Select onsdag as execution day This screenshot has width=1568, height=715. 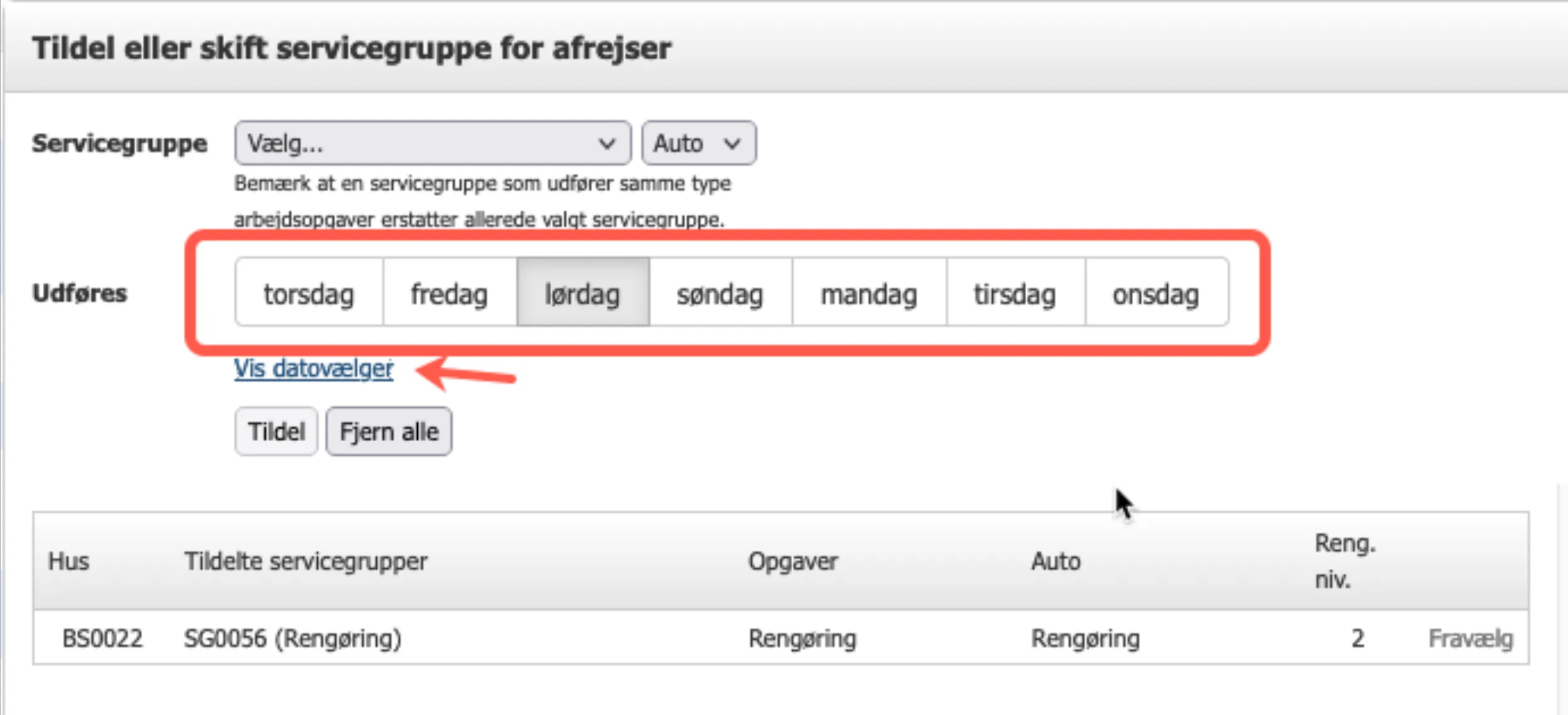pyautogui.click(x=1156, y=293)
